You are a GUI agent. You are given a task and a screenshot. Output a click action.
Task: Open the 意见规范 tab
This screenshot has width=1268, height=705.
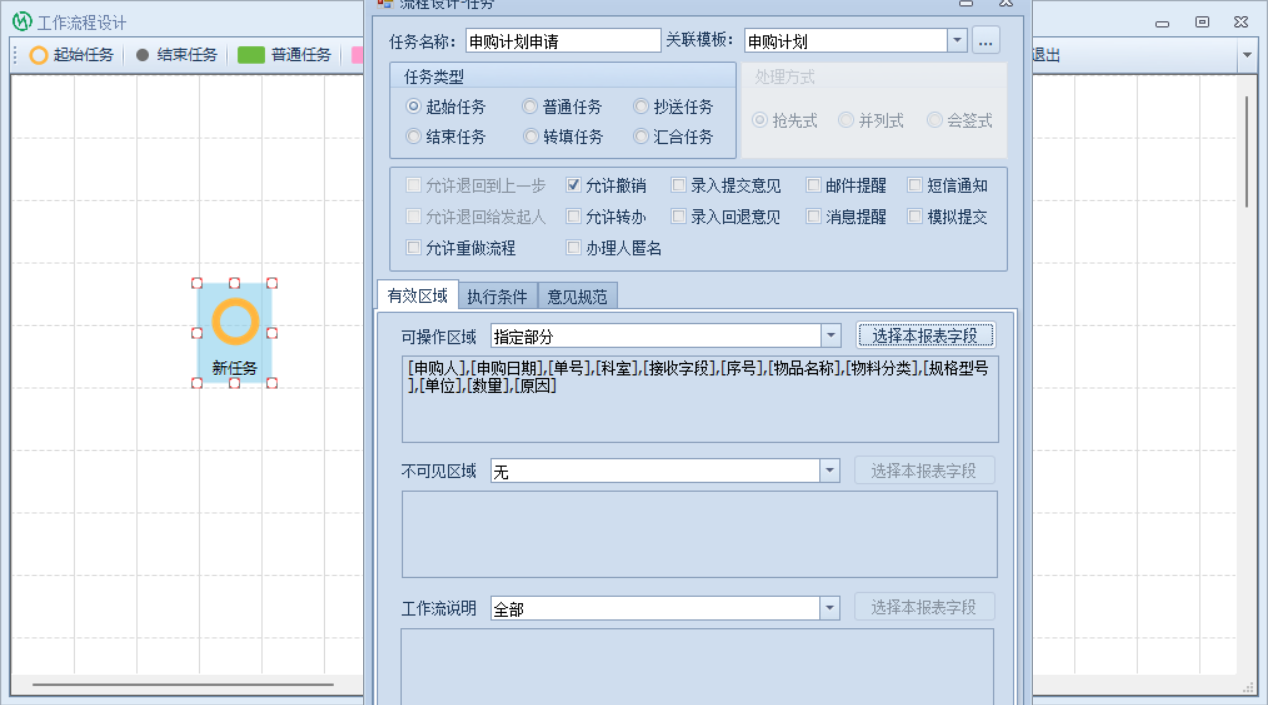pos(577,296)
